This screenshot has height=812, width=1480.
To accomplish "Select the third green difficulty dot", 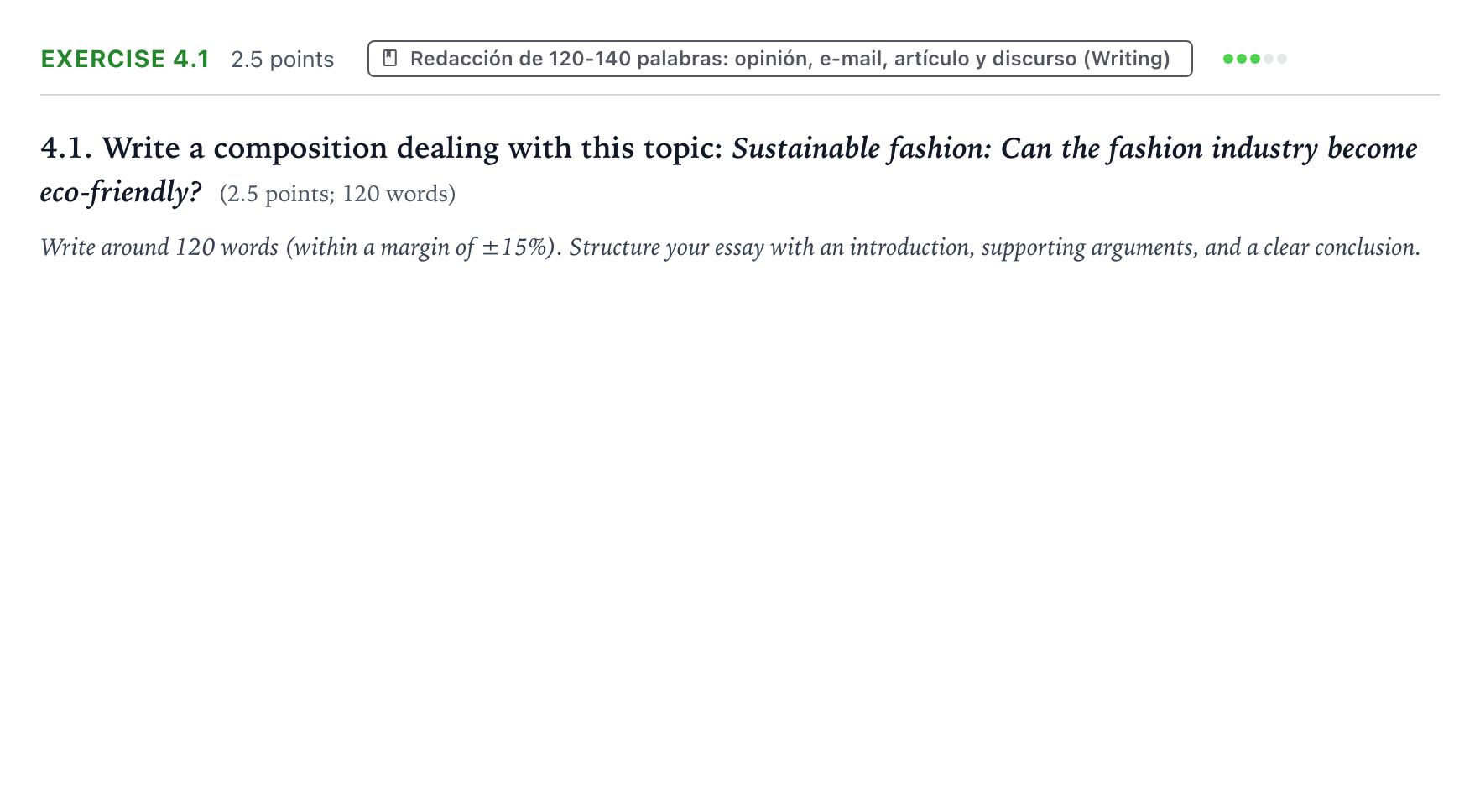I will click(1255, 59).
